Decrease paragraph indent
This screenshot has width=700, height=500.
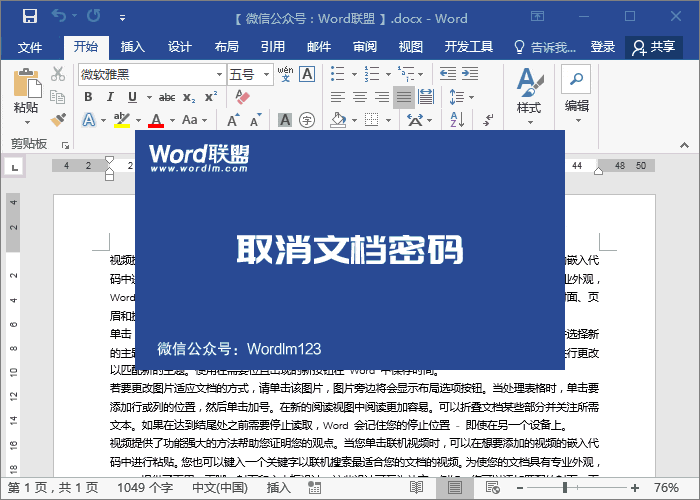(448, 74)
